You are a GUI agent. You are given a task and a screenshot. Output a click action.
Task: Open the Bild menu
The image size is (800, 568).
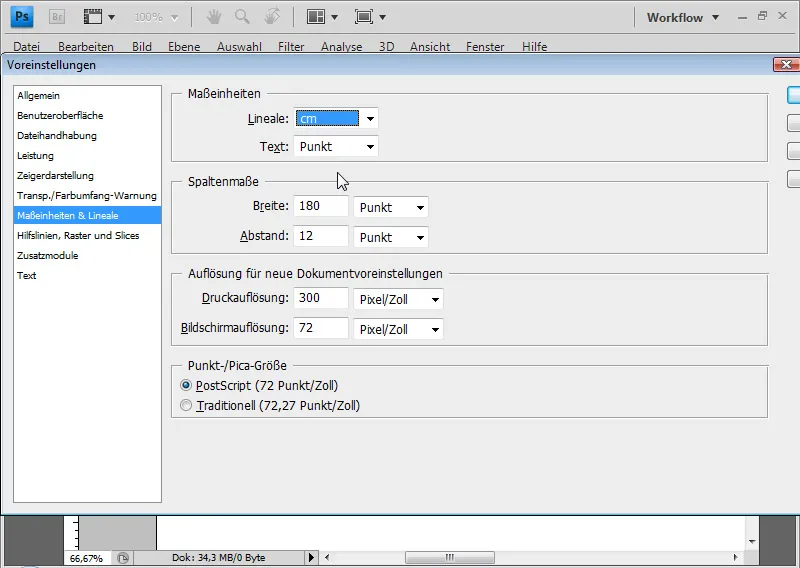[x=142, y=46]
